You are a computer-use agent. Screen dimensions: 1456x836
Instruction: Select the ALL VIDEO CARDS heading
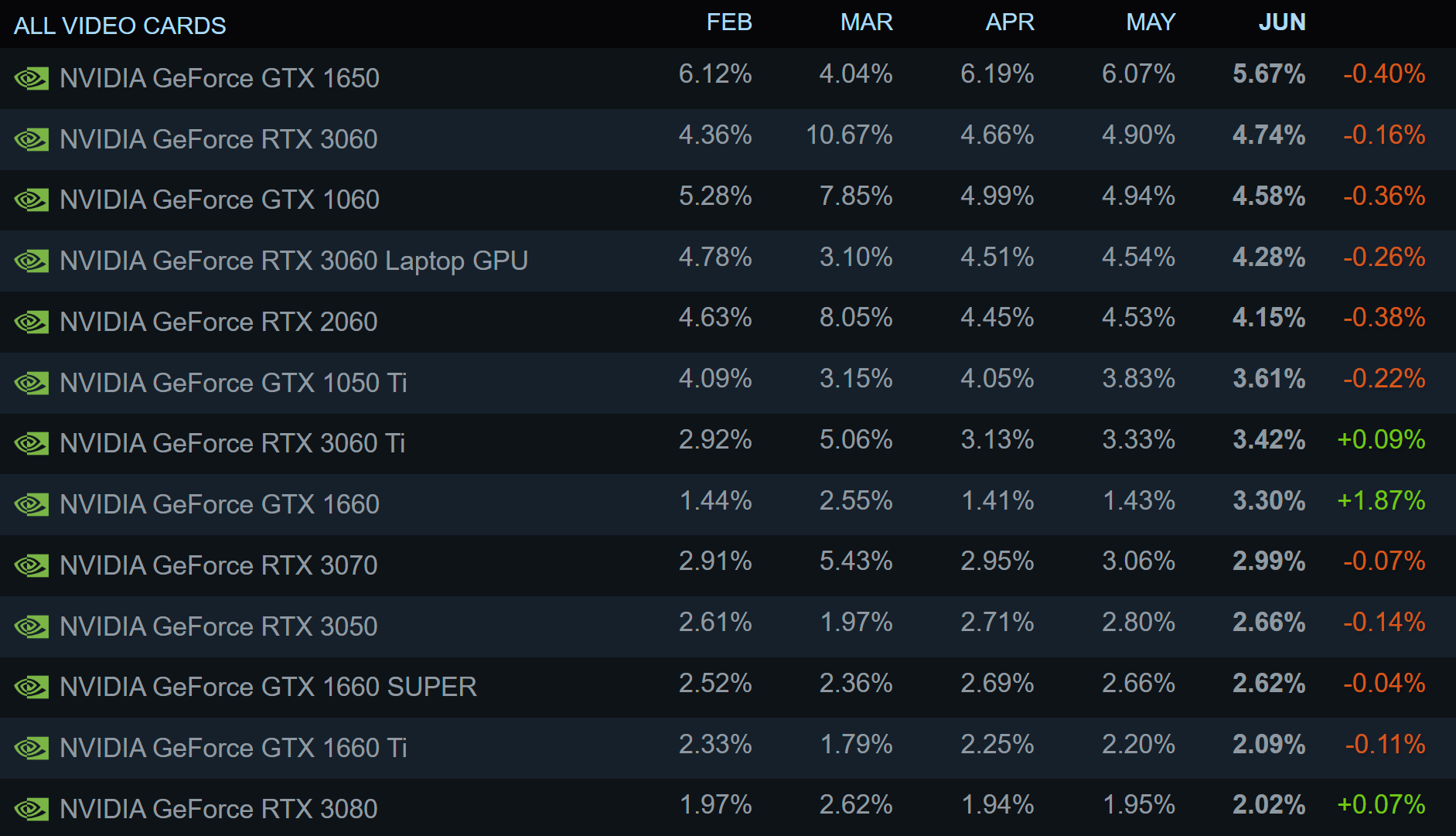tap(120, 26)
